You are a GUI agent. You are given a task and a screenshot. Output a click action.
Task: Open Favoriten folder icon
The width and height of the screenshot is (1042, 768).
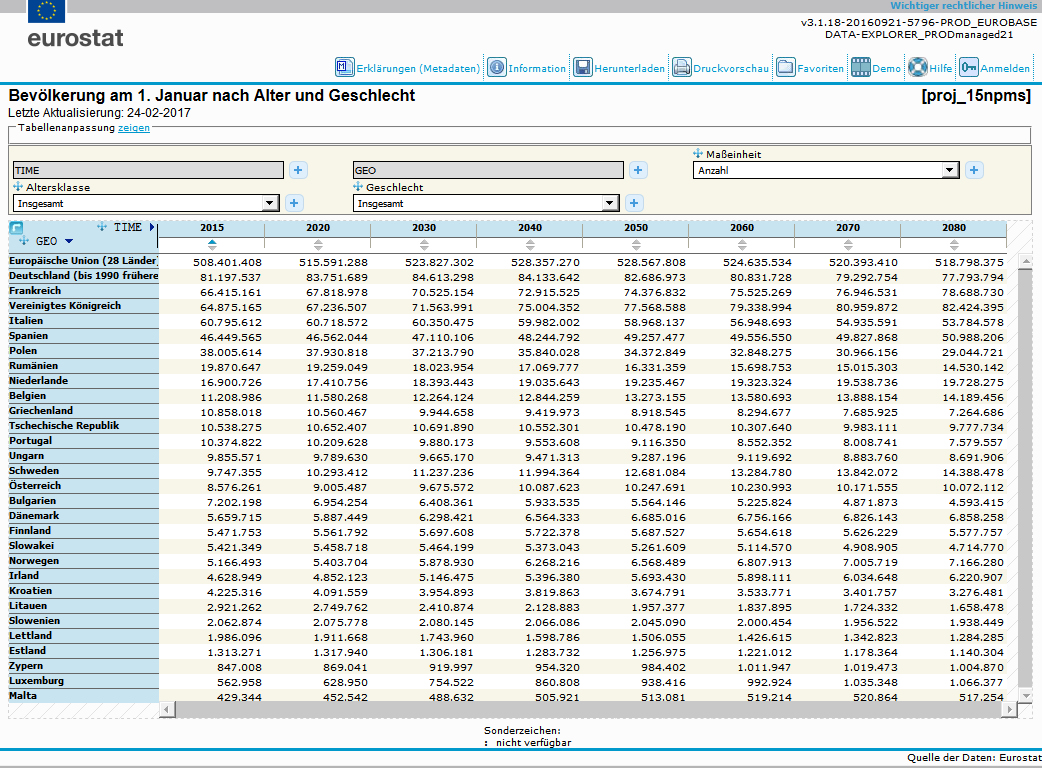coord(785,68)
